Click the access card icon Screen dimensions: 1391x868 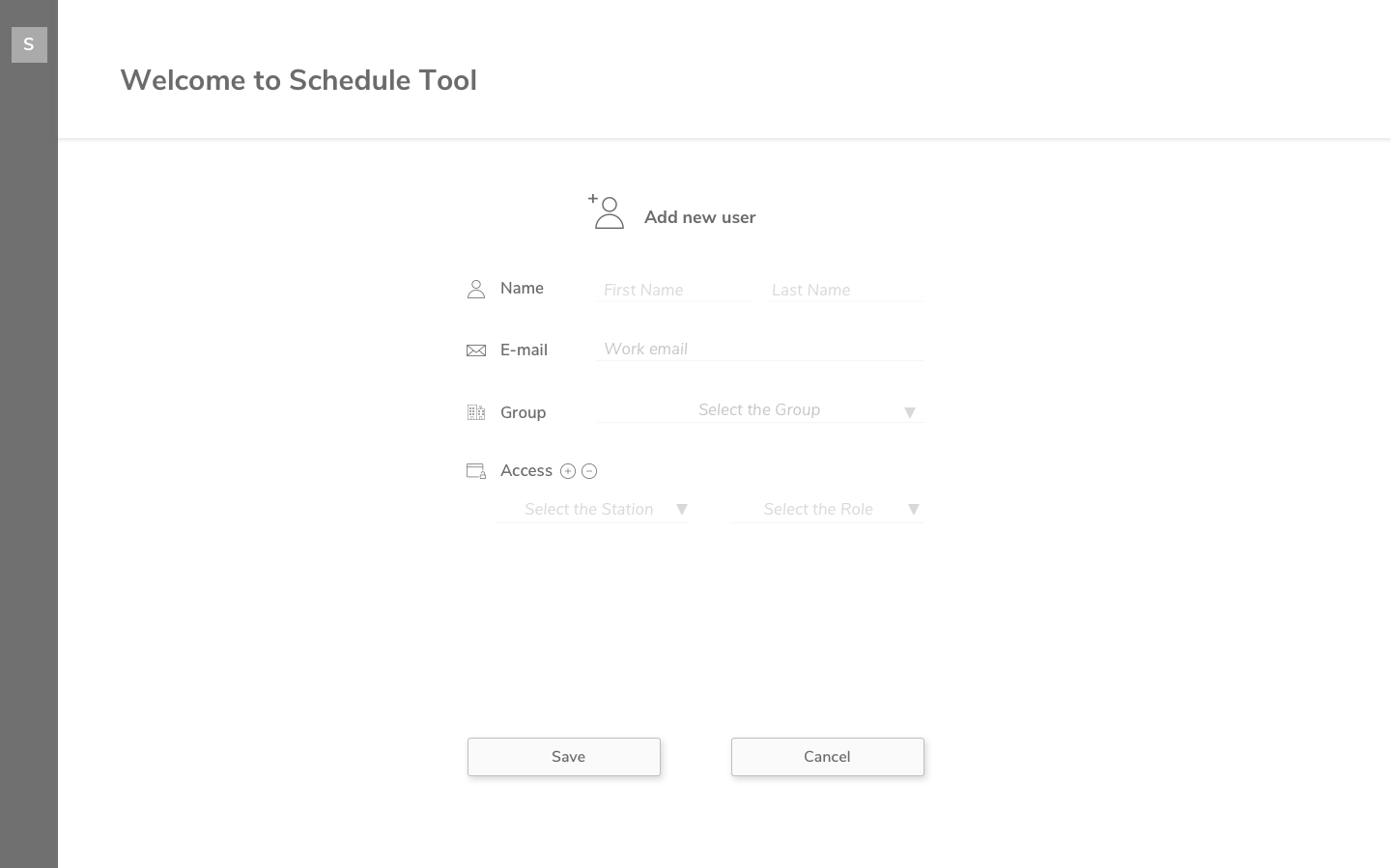coord(476,471)
